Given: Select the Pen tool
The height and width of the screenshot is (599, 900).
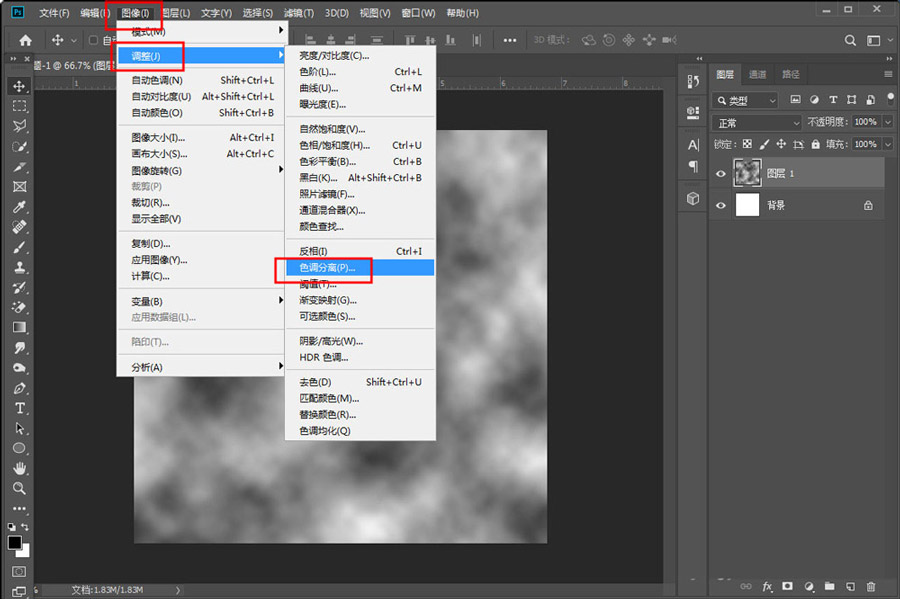Looking at the screenshot, I should 19,388.
